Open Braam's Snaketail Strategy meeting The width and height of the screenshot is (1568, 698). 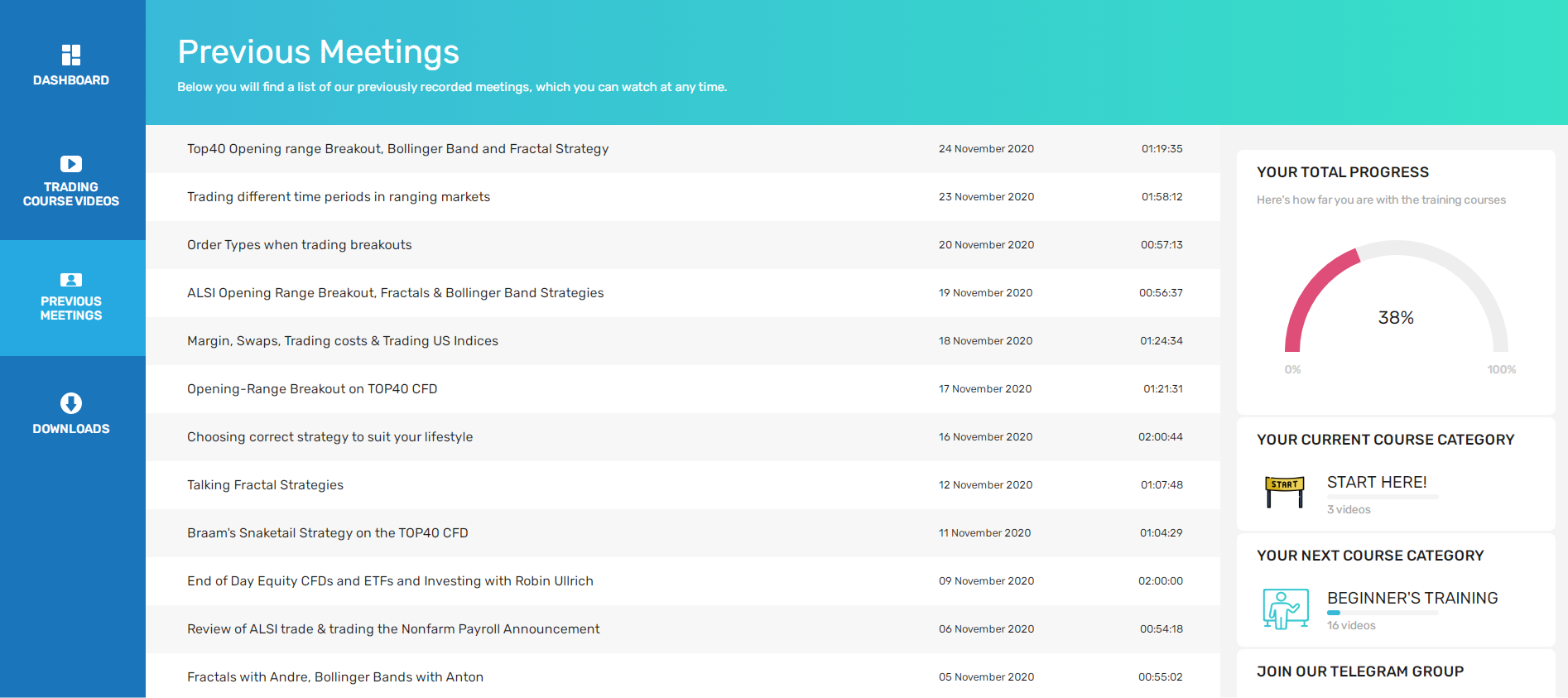click(x=328, y=533)
